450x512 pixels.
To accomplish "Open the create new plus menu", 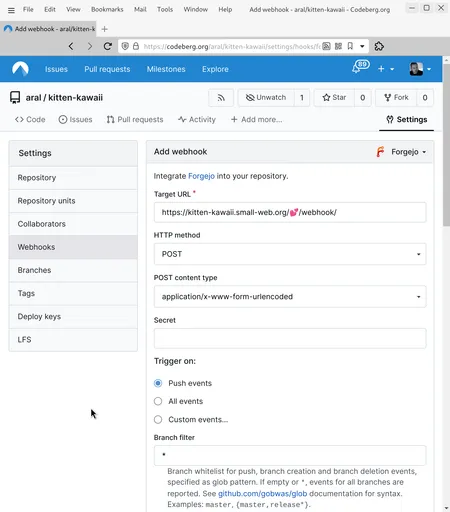I will tap(386, 69).
